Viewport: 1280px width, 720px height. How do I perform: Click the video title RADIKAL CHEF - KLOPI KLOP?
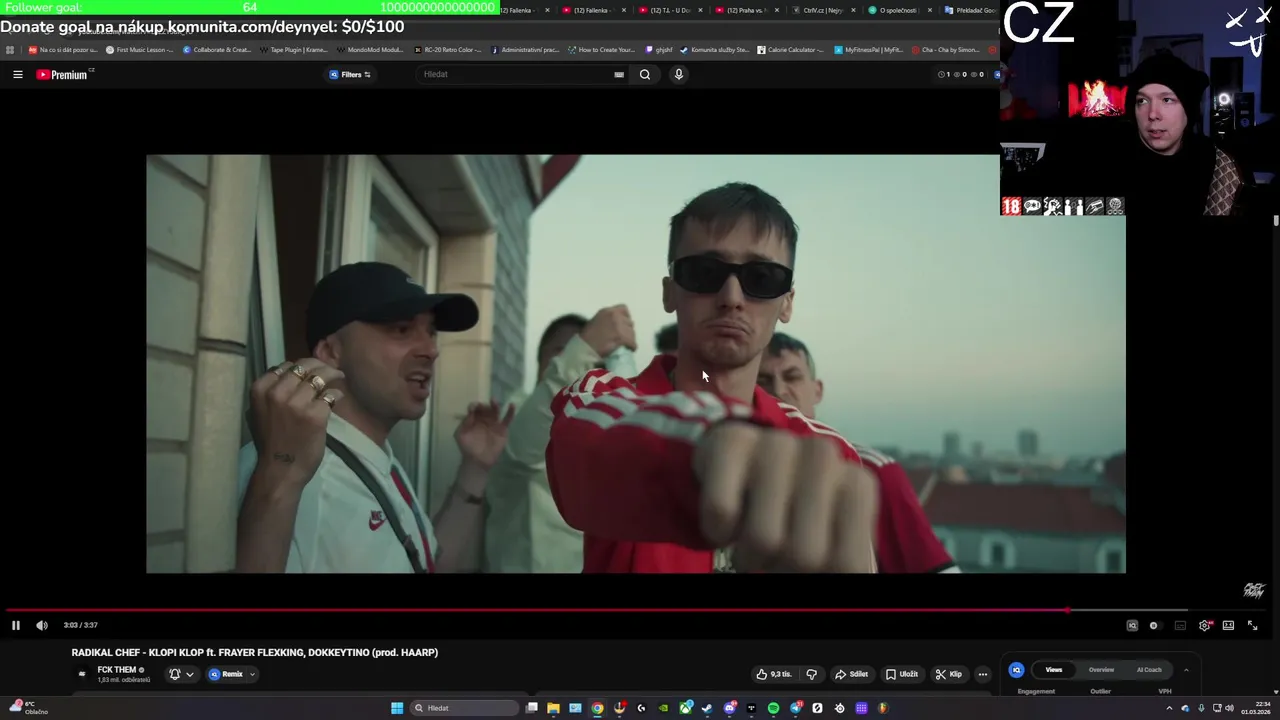click(255, 652)
